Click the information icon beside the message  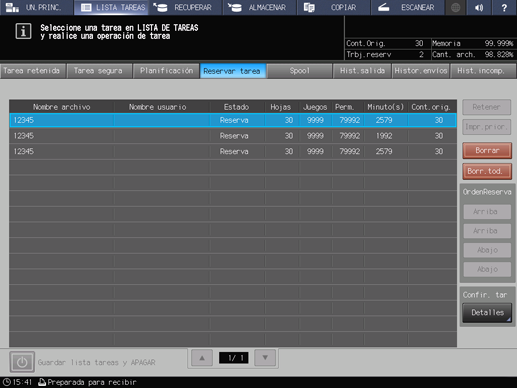(23, 31)
